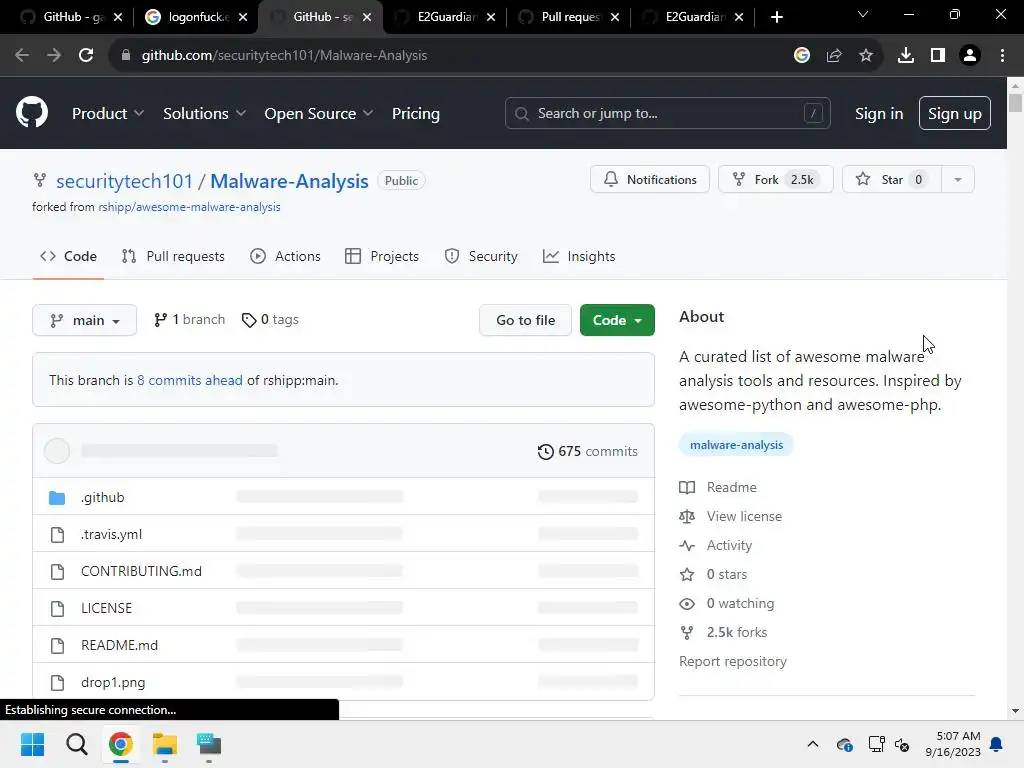Screen dimensions: 1024x768
Task: Open the securitytech101 owner link
Action: 124,181
